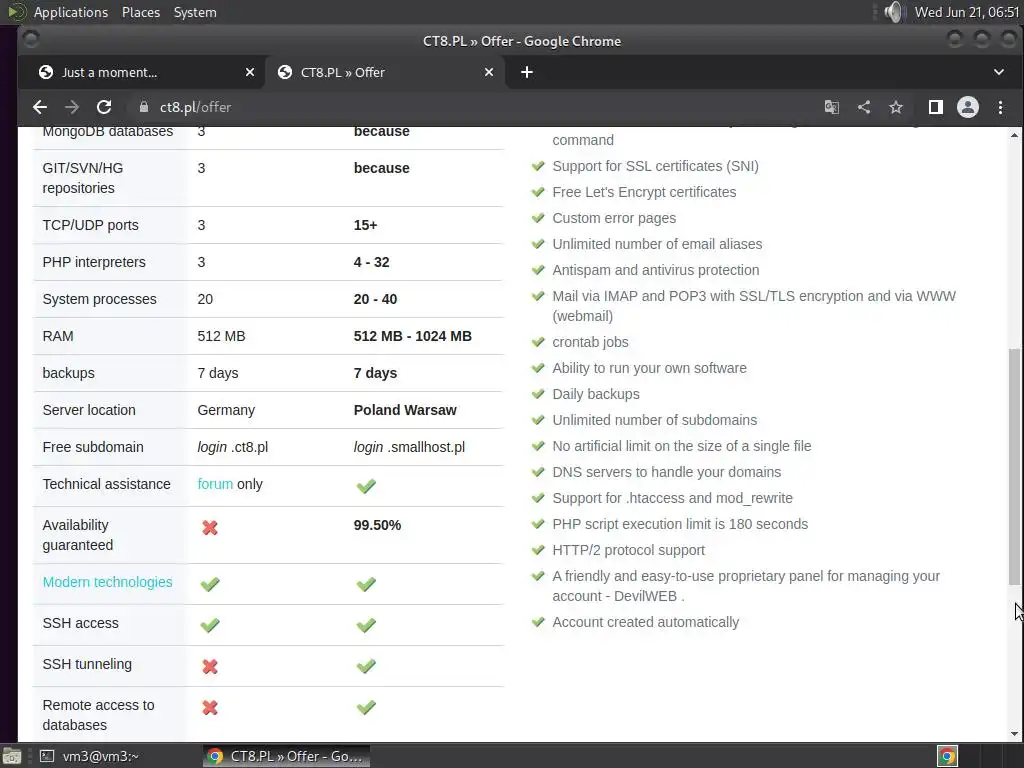This screenshot has height=768, width=1024.
Task: Close the 'CT8.PL » Offer' tab
Action: tap(488, 72)
